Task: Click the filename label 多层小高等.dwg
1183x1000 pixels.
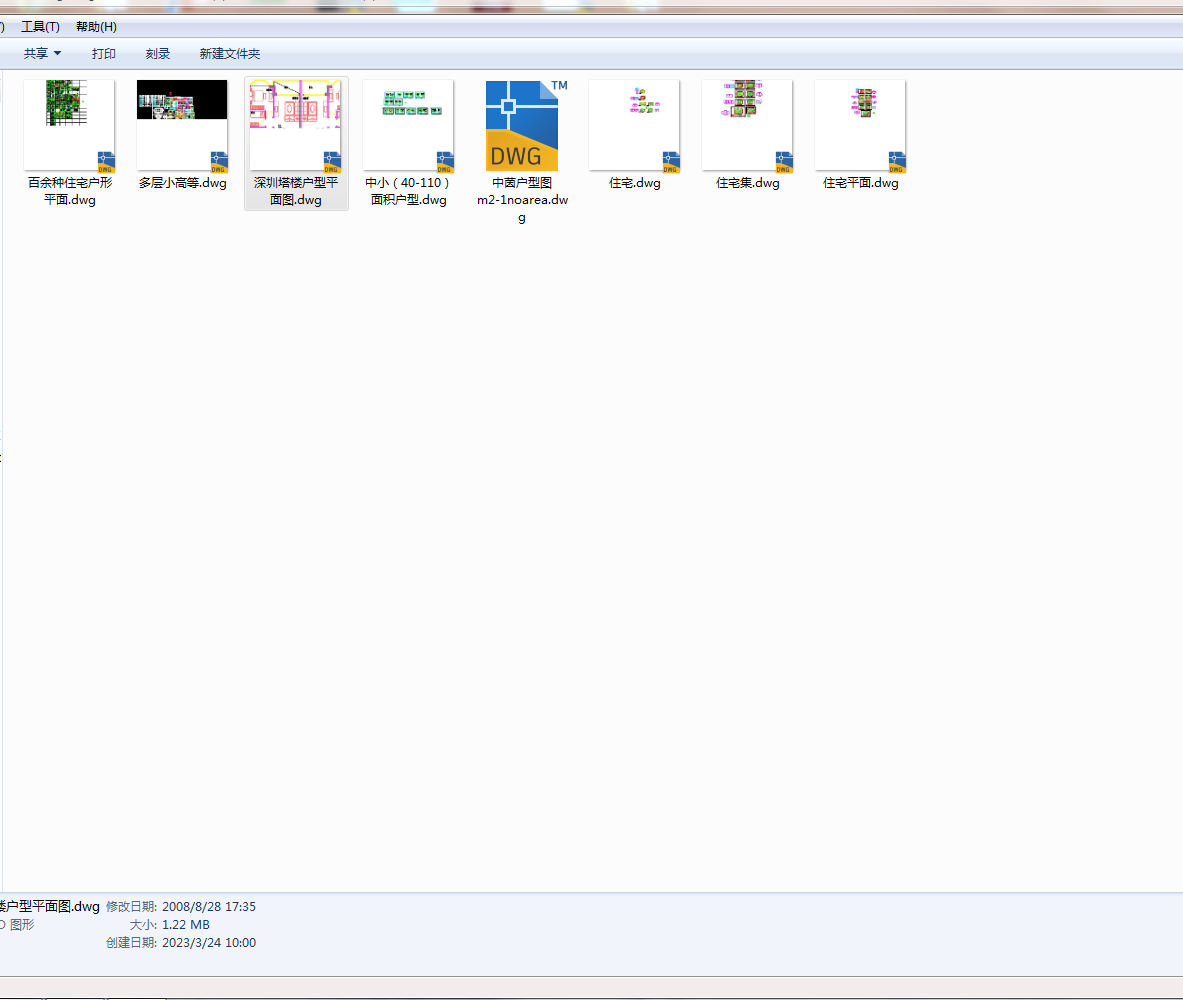Action: (183, 183)
